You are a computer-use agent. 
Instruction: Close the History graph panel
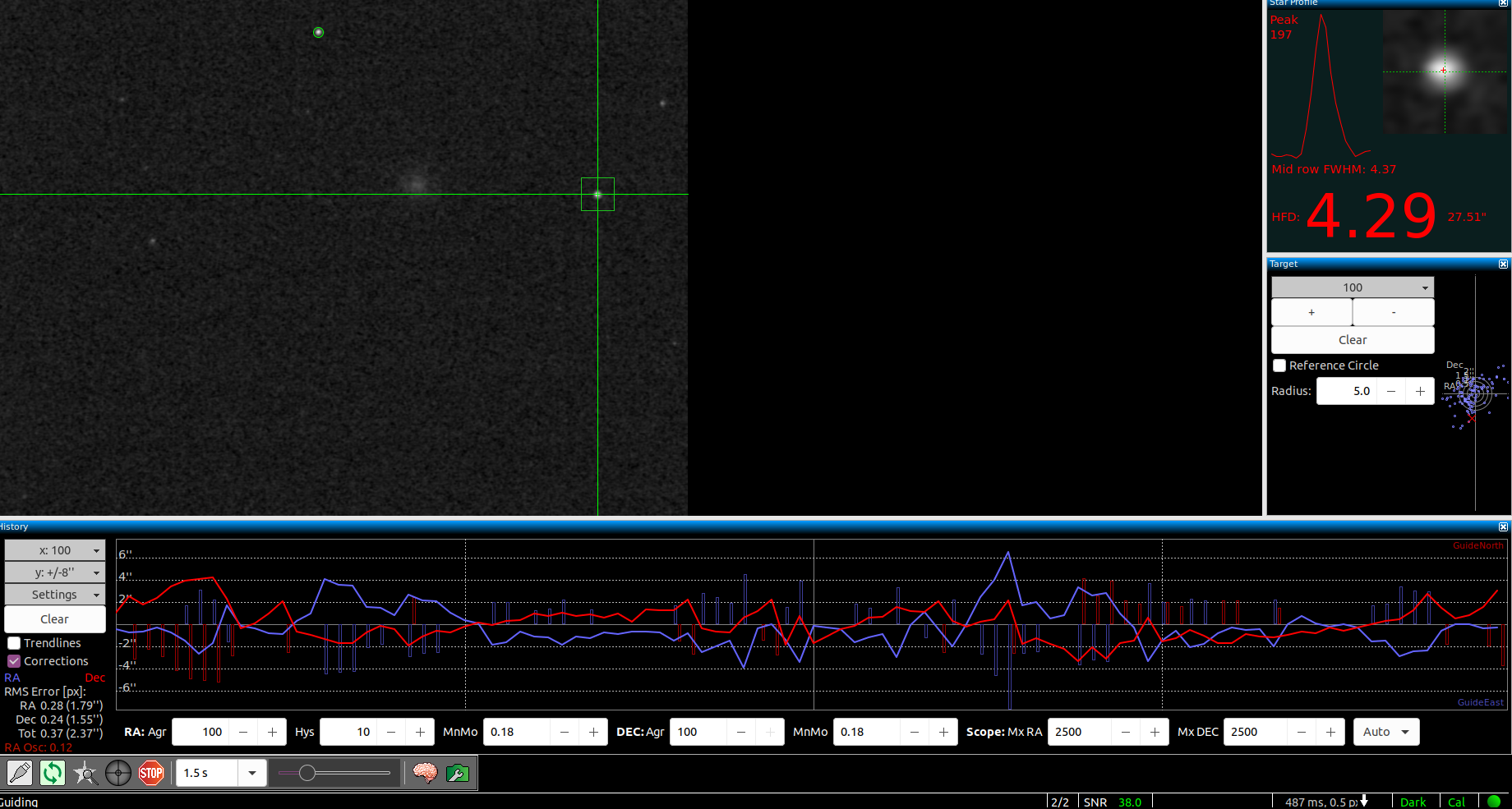[x=1503, y=527]
